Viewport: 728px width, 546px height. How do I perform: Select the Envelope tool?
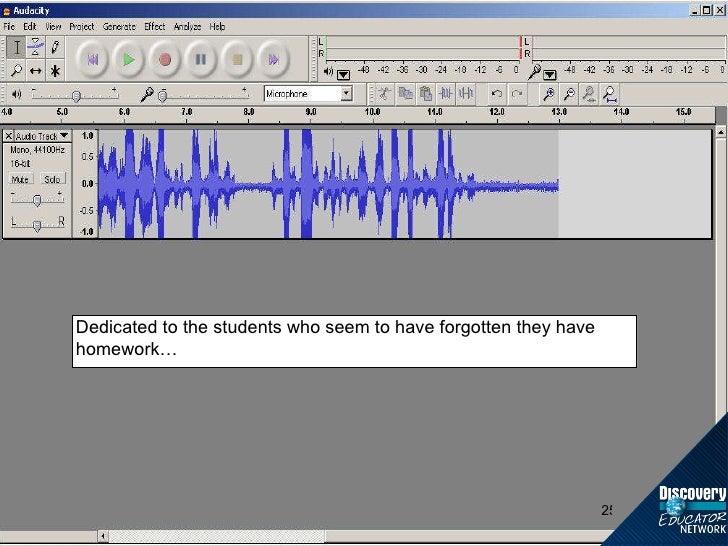(35, 48)
